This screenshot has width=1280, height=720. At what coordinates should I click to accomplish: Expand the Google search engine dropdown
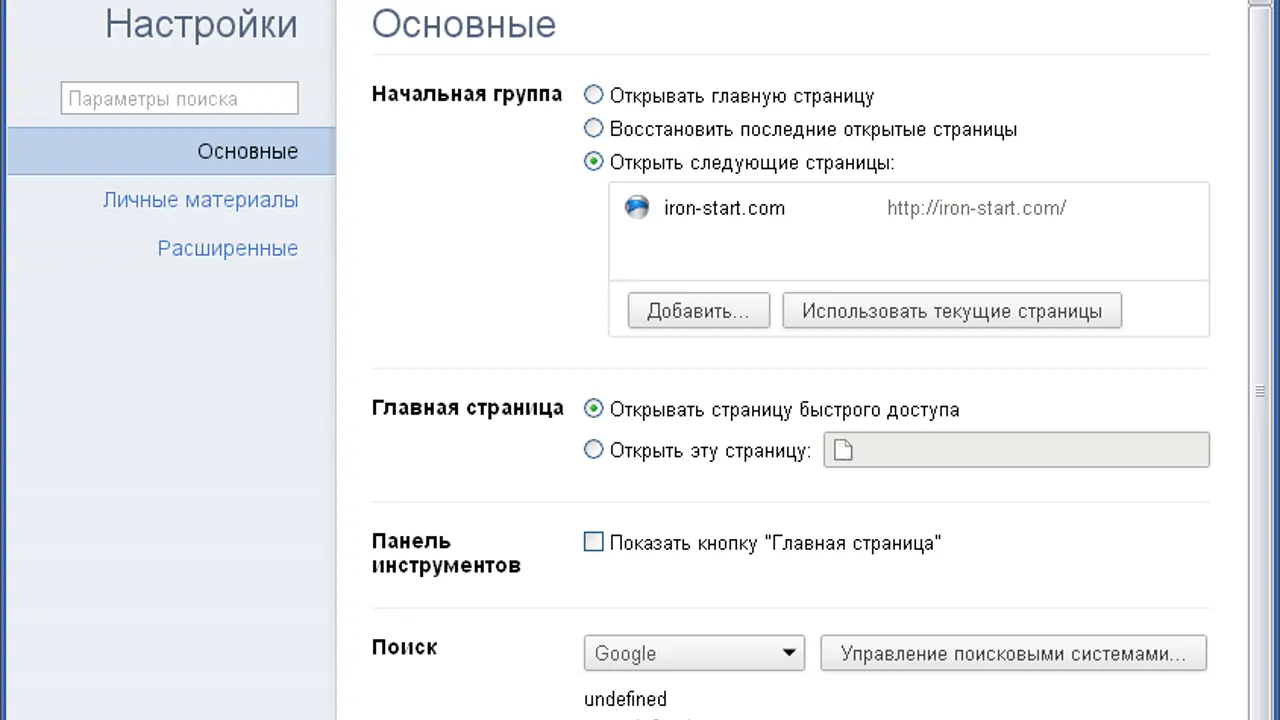tap(694, 654)
